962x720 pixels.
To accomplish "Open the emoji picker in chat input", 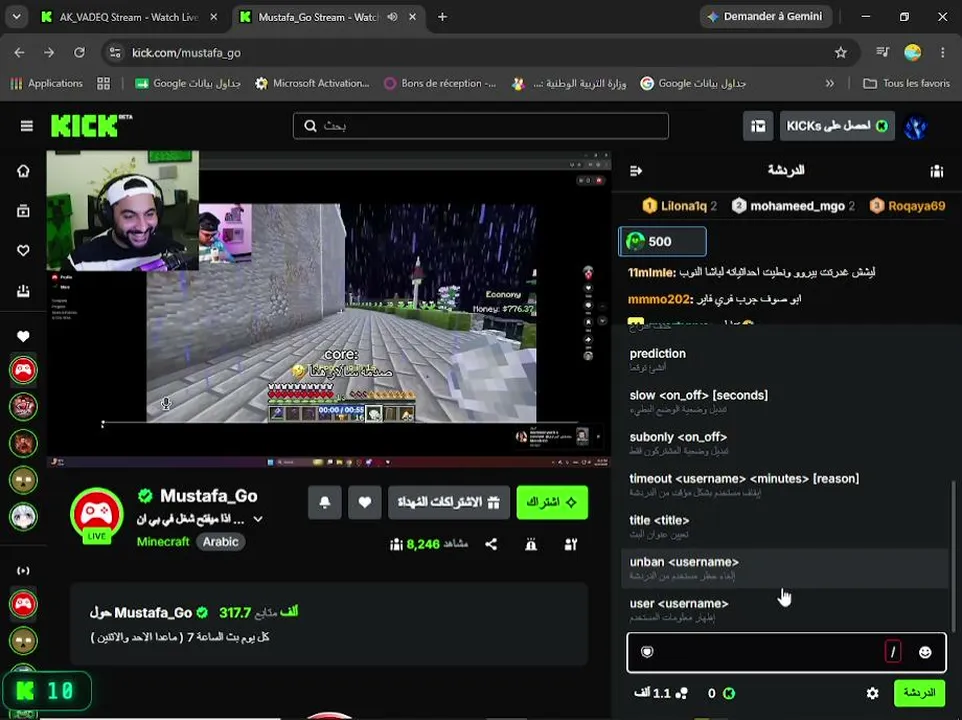I will [925, 653].
